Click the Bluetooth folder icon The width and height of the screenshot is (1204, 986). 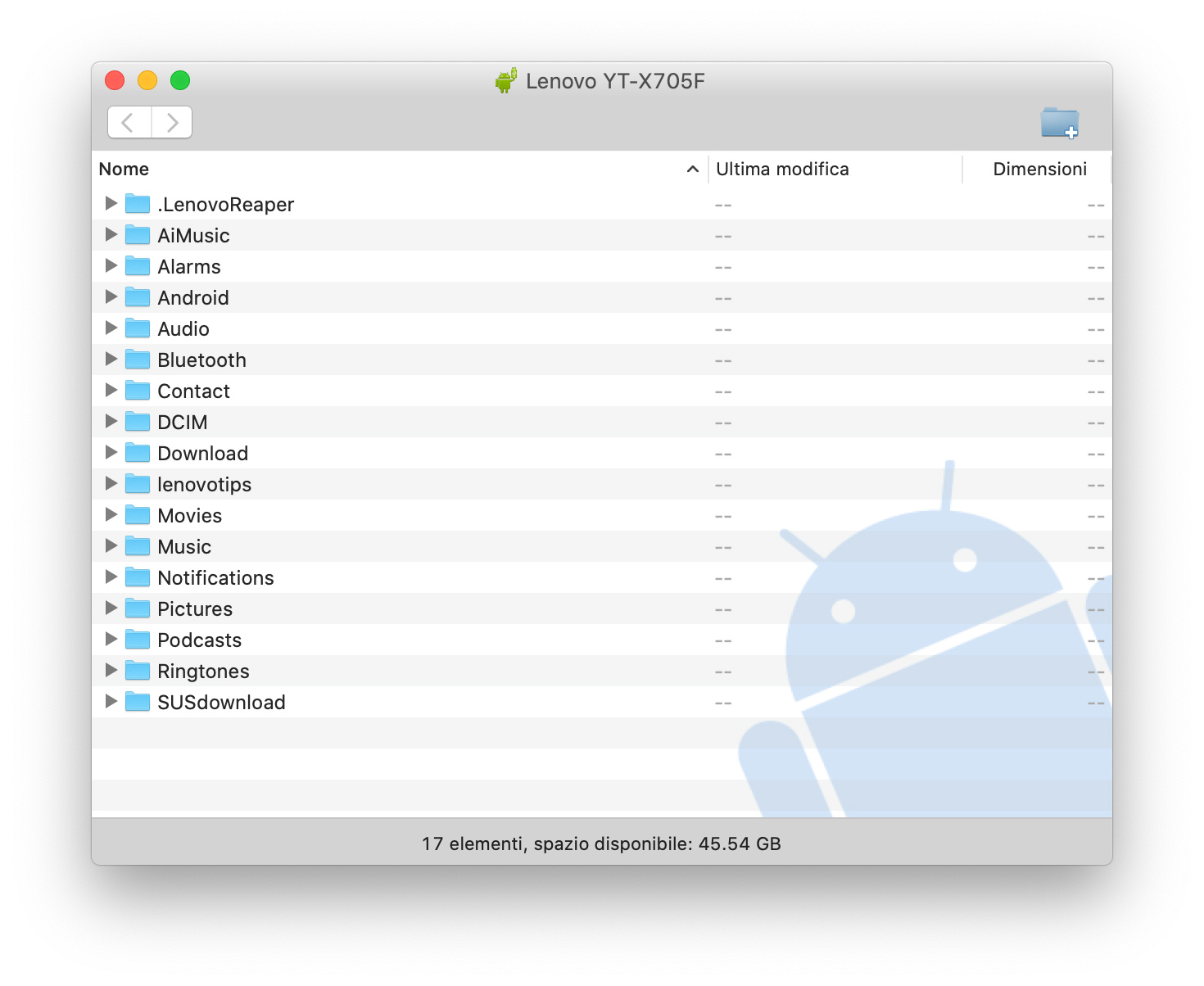click(138, 359)
